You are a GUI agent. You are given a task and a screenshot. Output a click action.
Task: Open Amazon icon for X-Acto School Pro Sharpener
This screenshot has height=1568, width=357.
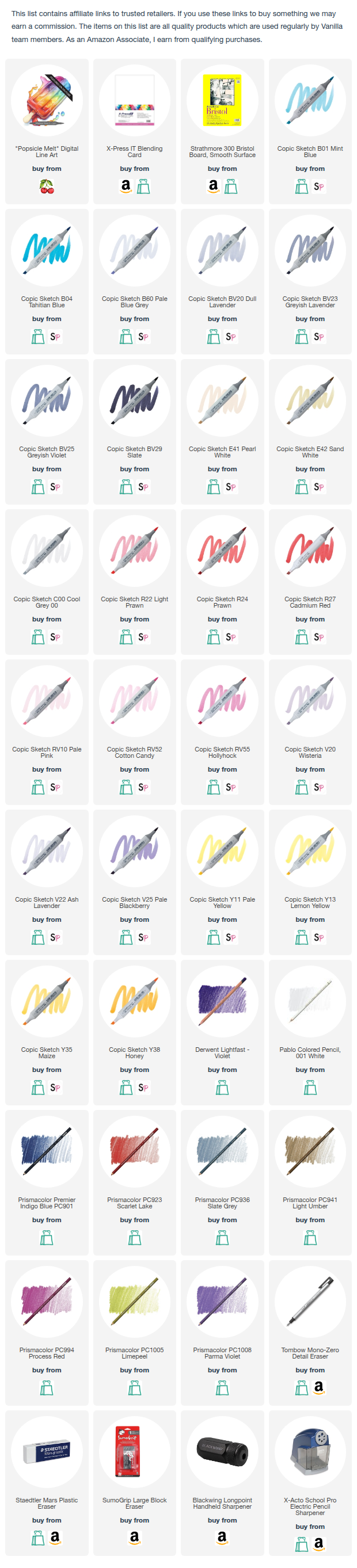(318, 1544)
